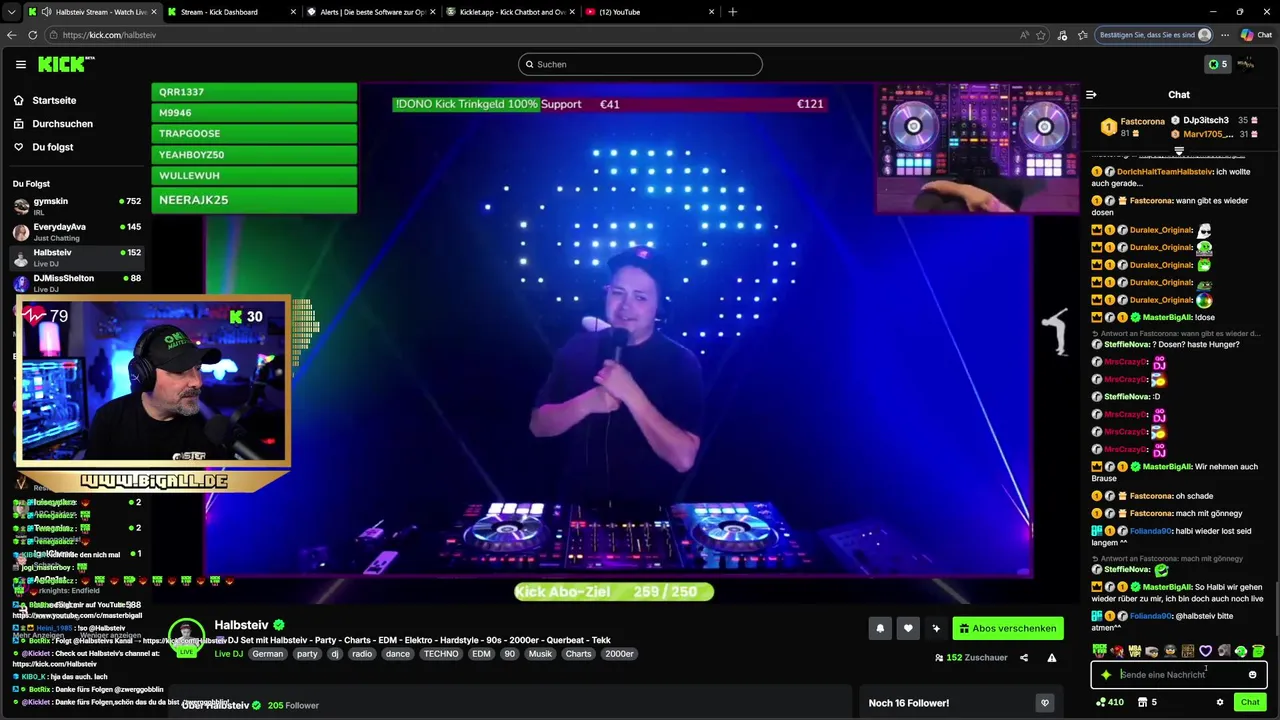Click the German tag

tap(267, 654)
